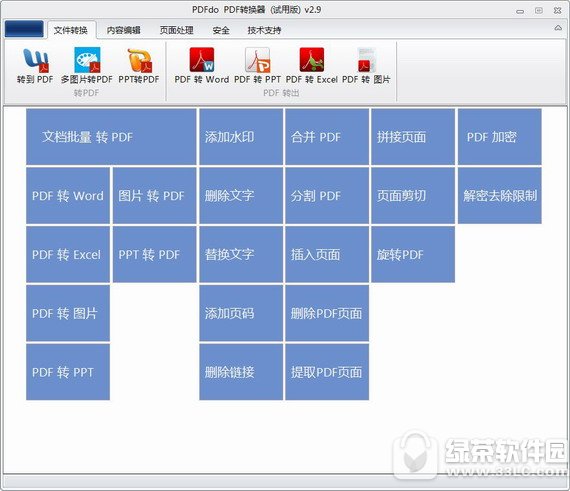Click the 页面剪切 tile

[413, 196]
